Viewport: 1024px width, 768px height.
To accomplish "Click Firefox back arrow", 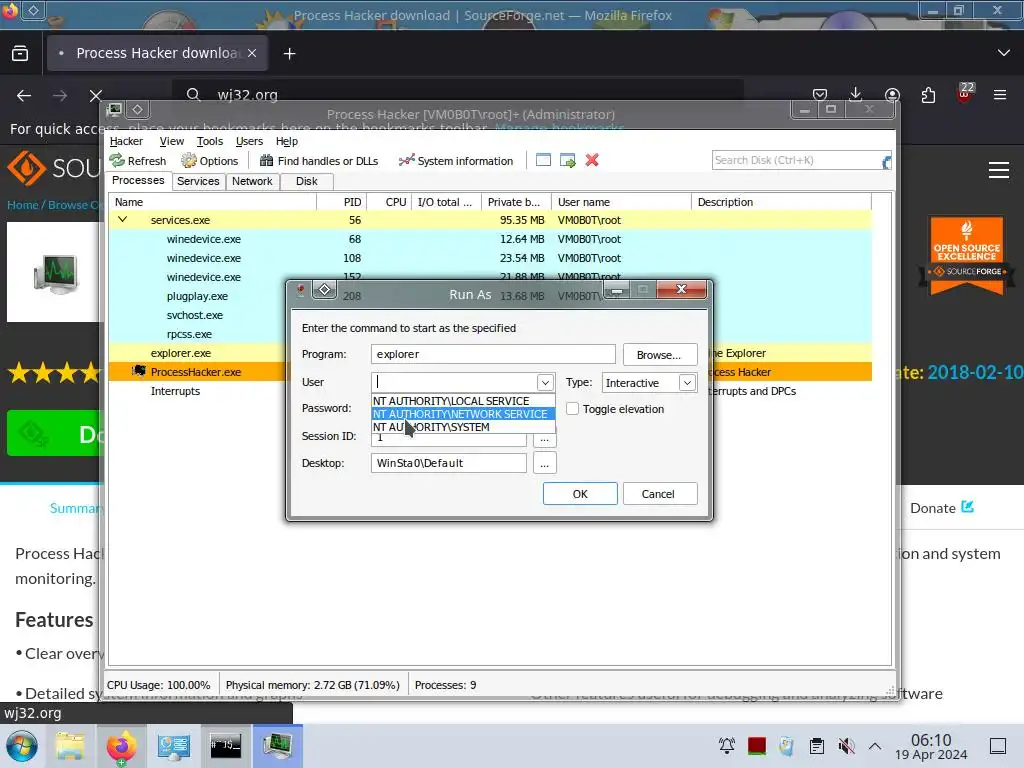I will pyautogui.click(x=24, y=95).
